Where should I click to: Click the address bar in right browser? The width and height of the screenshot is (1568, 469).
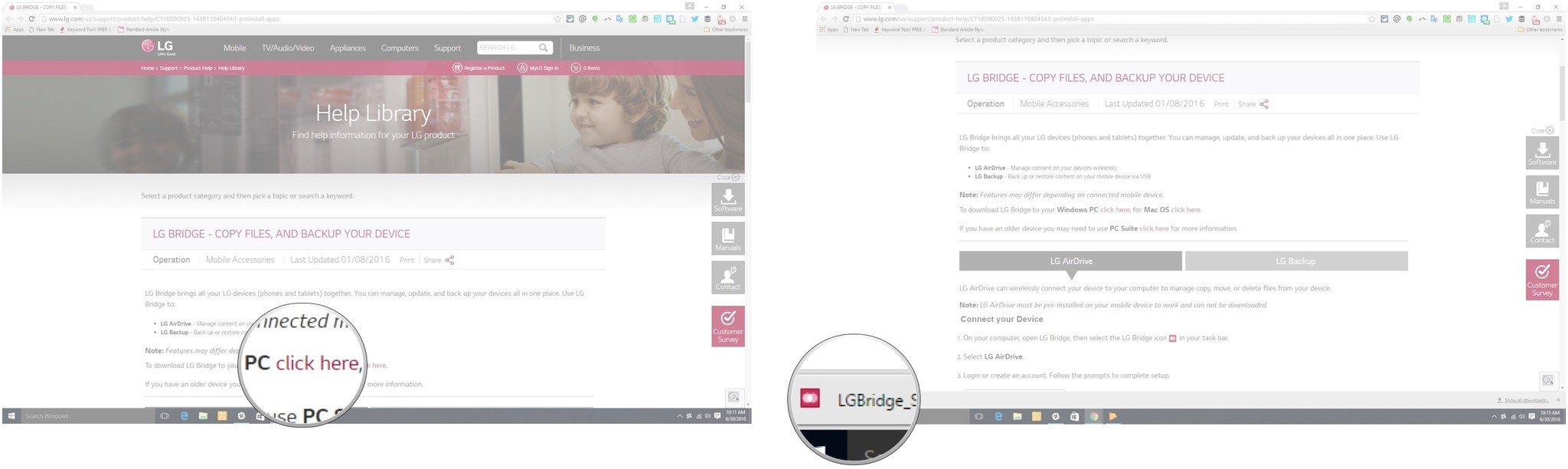pyautogui.click(x=1114, y=18)
